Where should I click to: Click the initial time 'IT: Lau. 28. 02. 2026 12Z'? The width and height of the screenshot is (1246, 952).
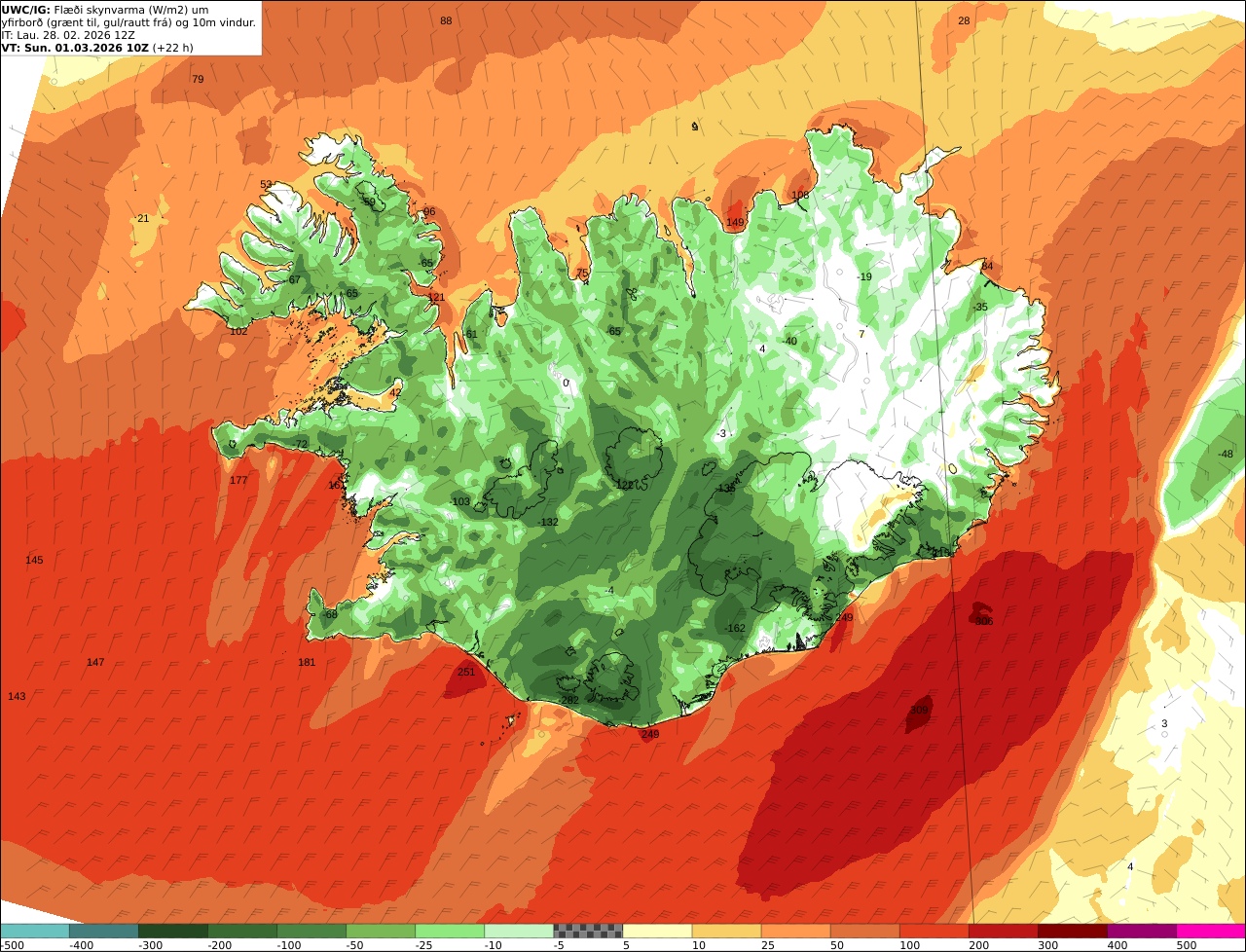pyautogui.click(x=68, y=35)
